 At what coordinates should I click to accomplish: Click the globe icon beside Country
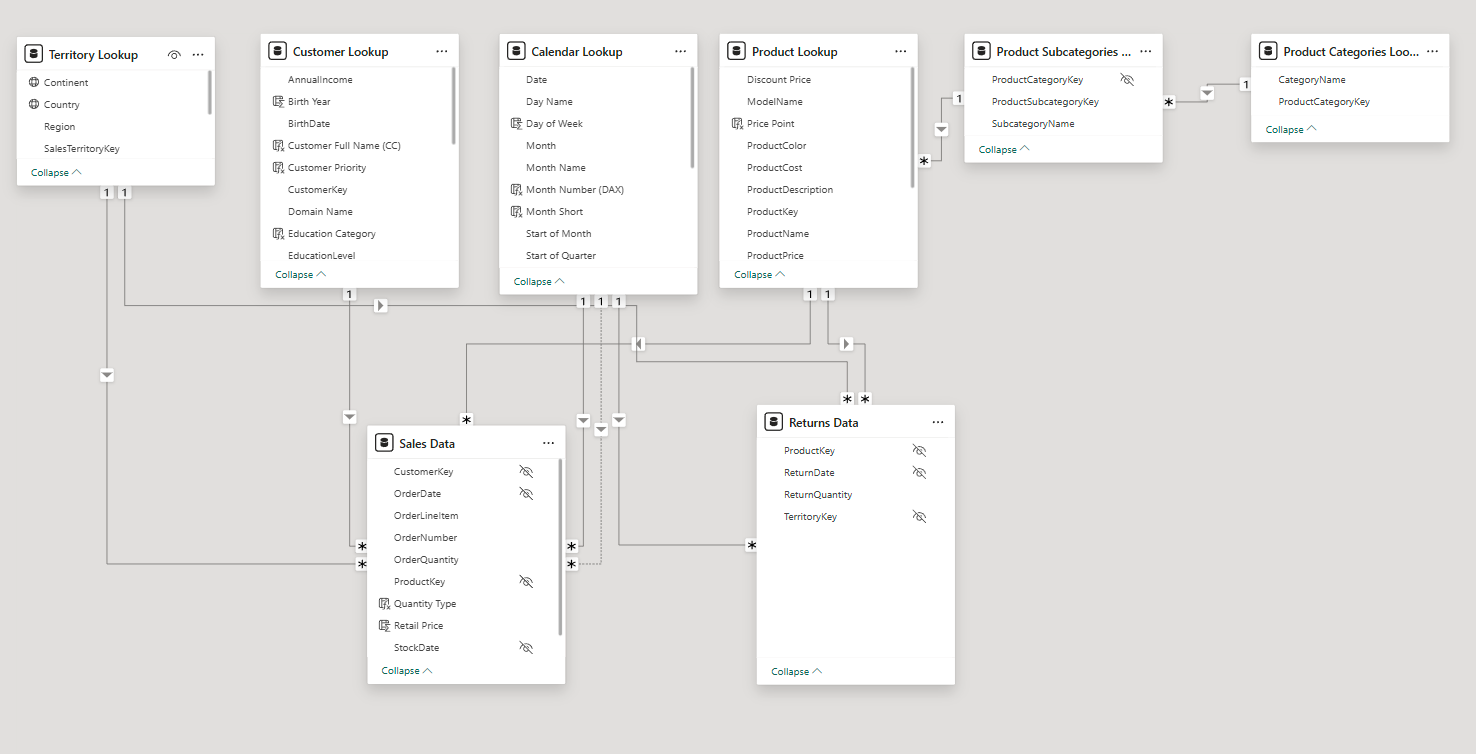(32, 104)
